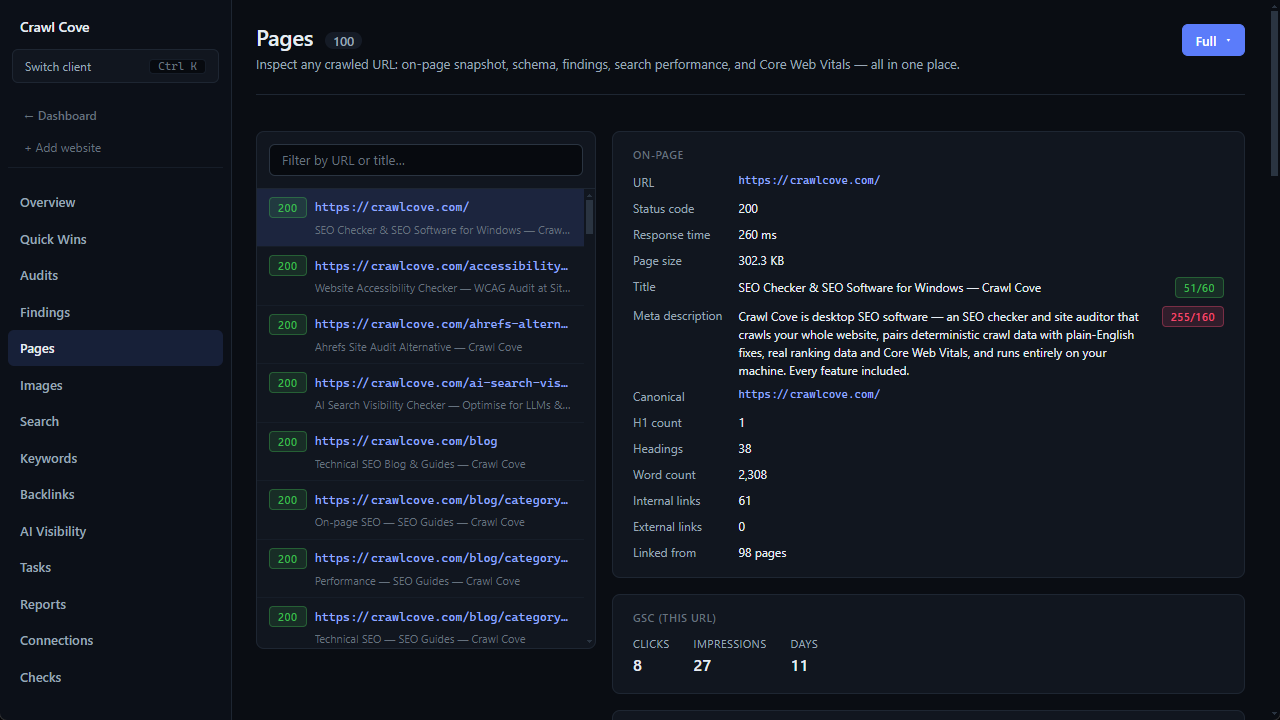Click the 100 pages count badge
Image resolution: width=1280 pixels, height=720 pixels.
coord(344,41)
